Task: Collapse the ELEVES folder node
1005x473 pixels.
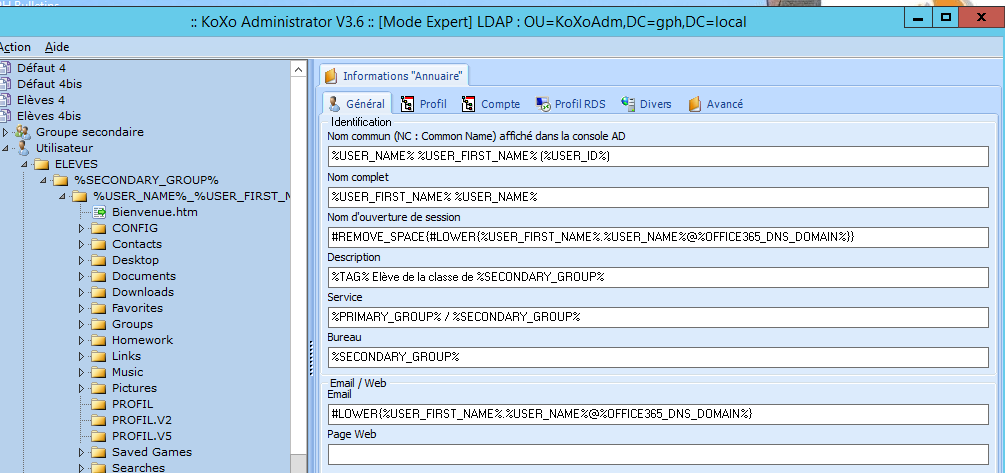Action: tap(25, 164)
